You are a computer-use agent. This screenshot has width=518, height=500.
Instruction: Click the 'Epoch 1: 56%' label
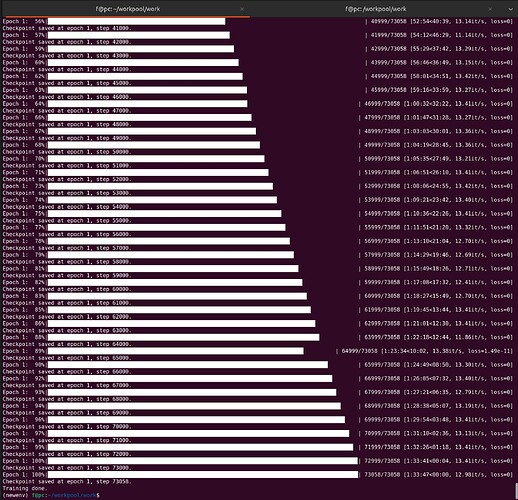[x=25, y=21]
